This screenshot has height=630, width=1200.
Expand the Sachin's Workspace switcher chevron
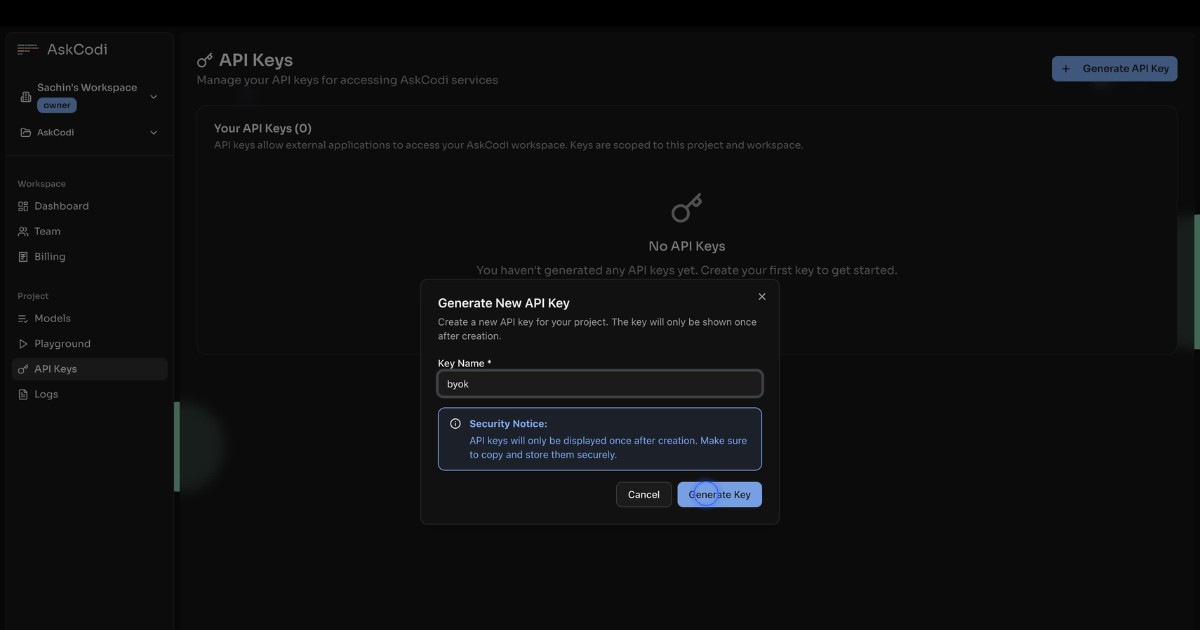click(153, 97)
